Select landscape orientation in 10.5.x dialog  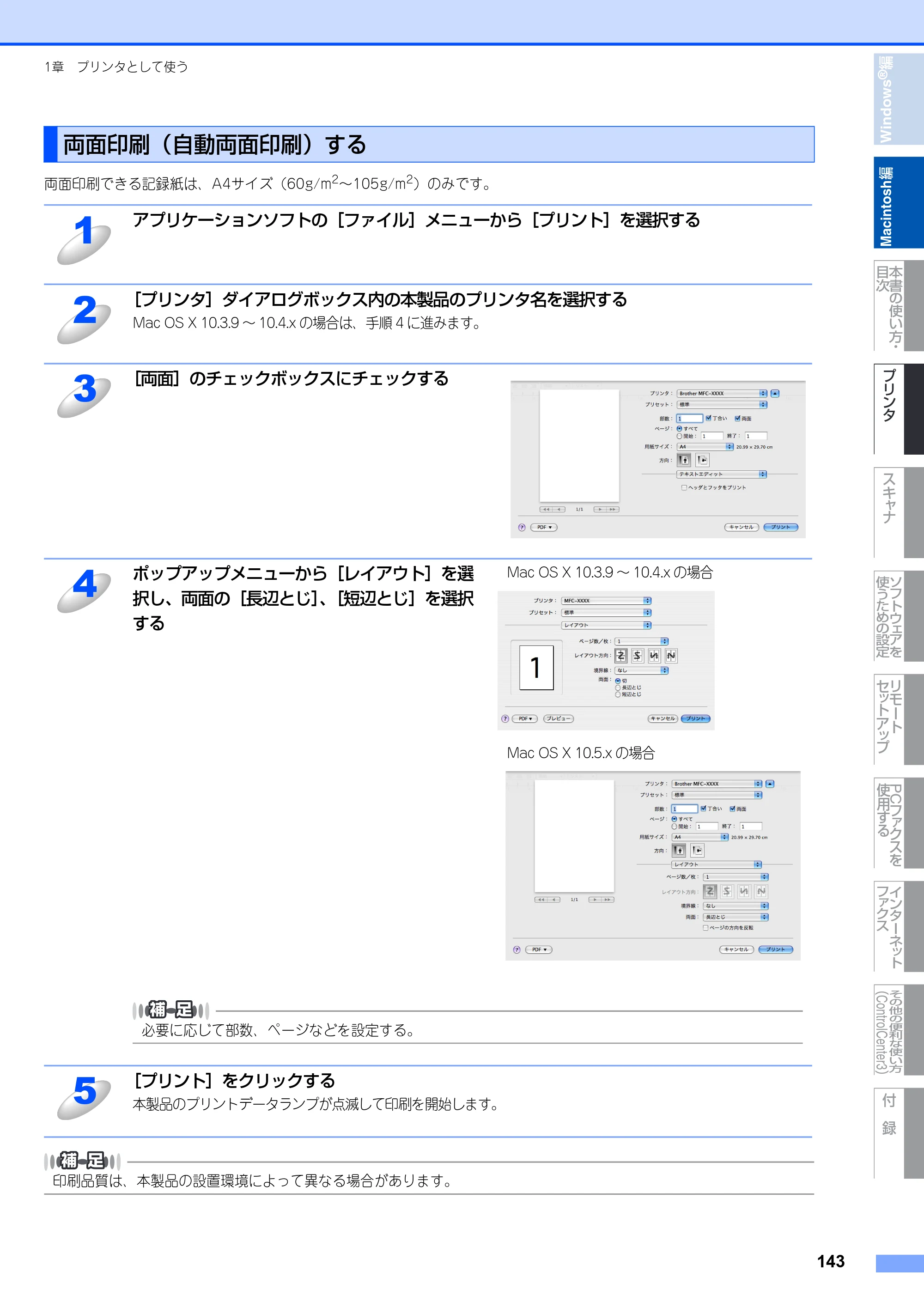(697, 851)
